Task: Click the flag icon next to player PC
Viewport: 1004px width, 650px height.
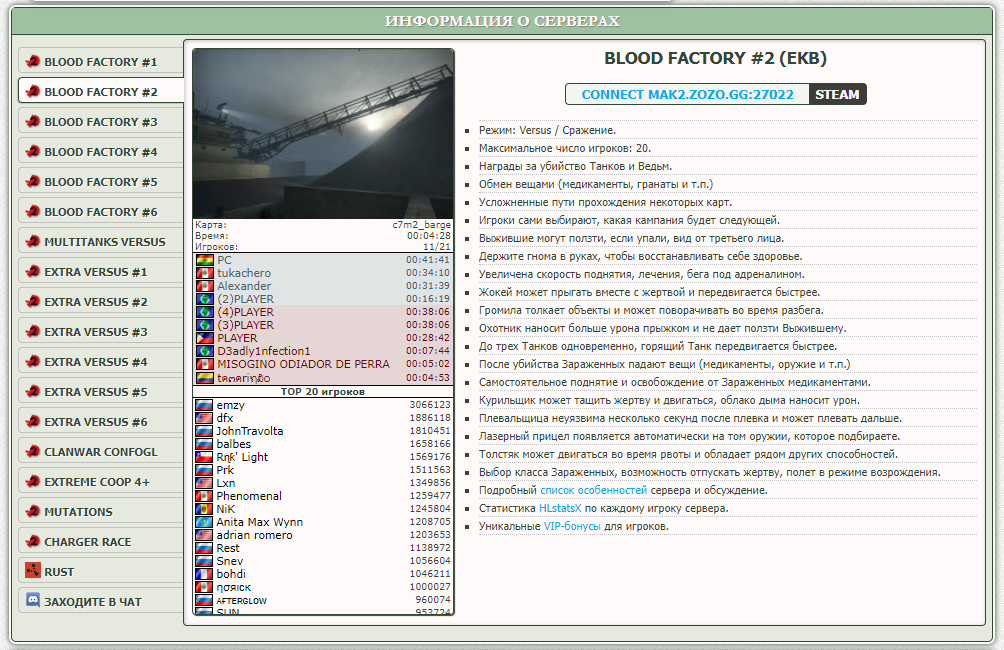Action: point(204,260)
